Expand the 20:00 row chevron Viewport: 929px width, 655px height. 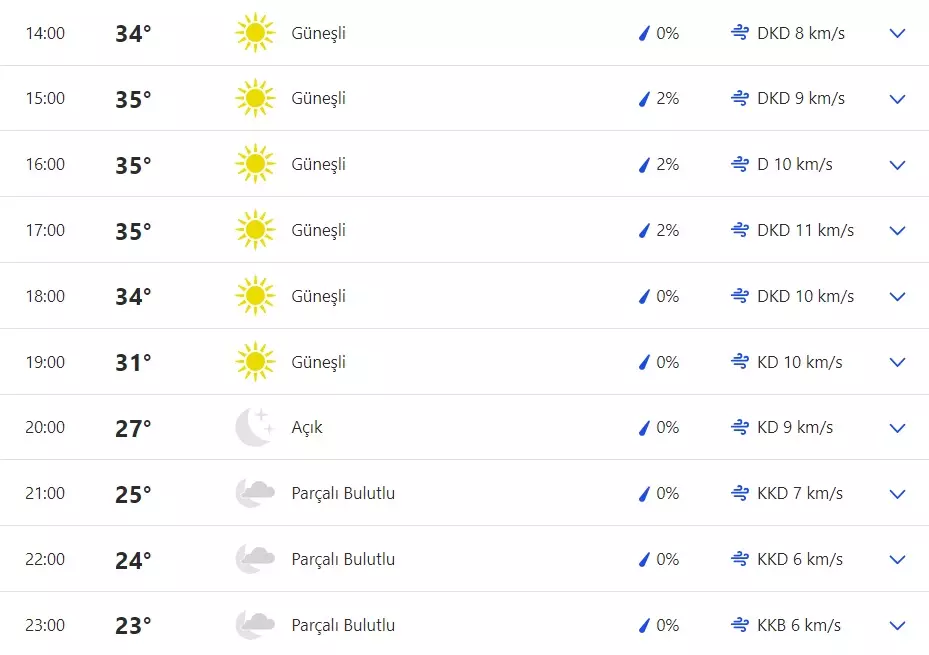tap(897, 428)
